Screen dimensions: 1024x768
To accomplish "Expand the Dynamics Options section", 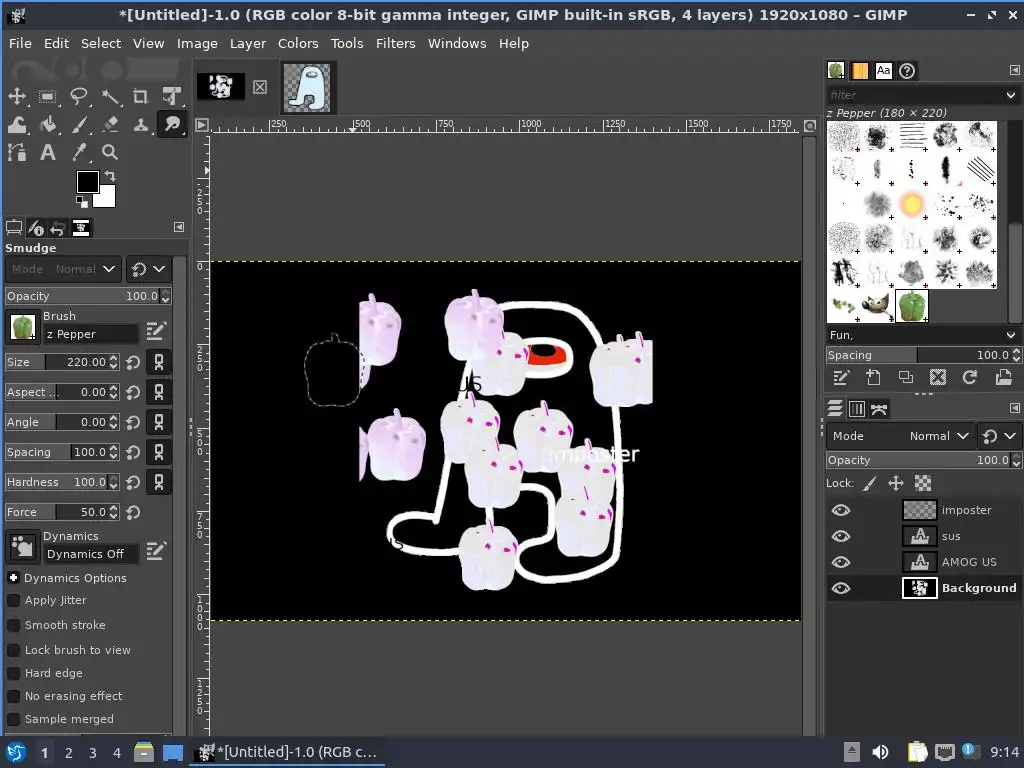I will tap(13, 578).
